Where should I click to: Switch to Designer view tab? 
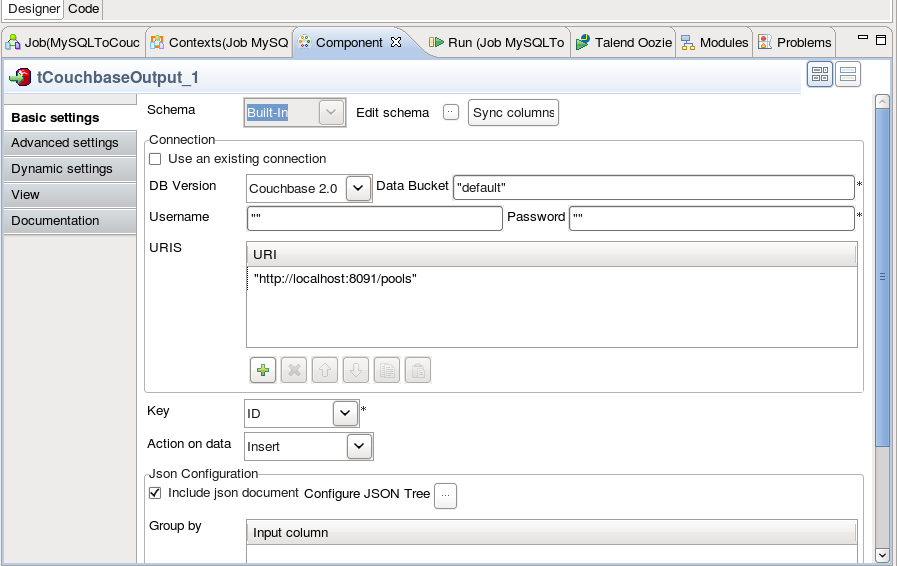tap(33, 9)
